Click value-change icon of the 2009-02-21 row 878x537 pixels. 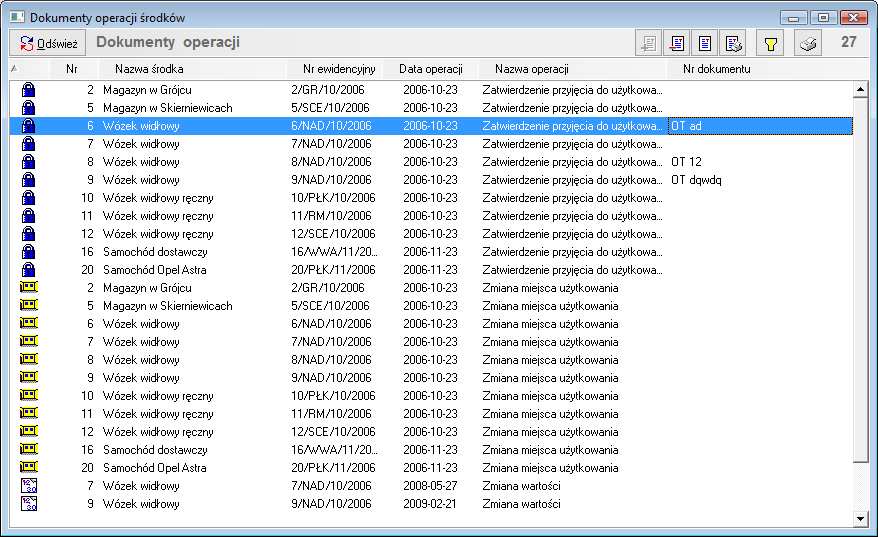pos(29,503)
